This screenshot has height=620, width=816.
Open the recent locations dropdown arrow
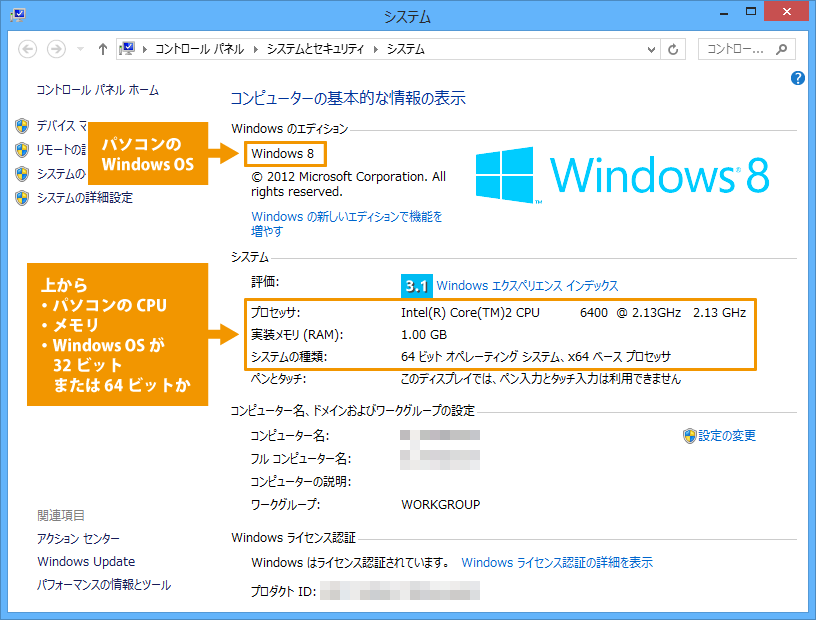[80, 49]
